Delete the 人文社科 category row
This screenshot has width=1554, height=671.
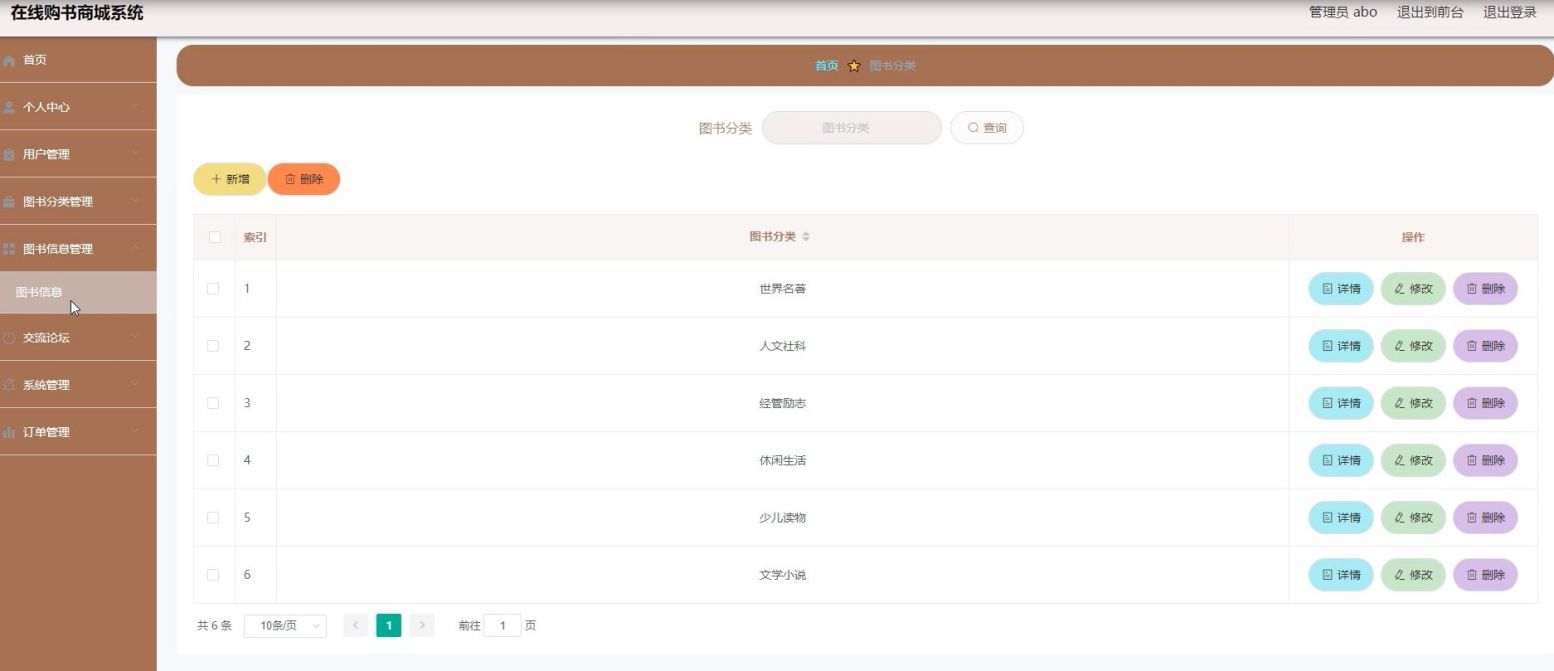[x=1485, y=346]
